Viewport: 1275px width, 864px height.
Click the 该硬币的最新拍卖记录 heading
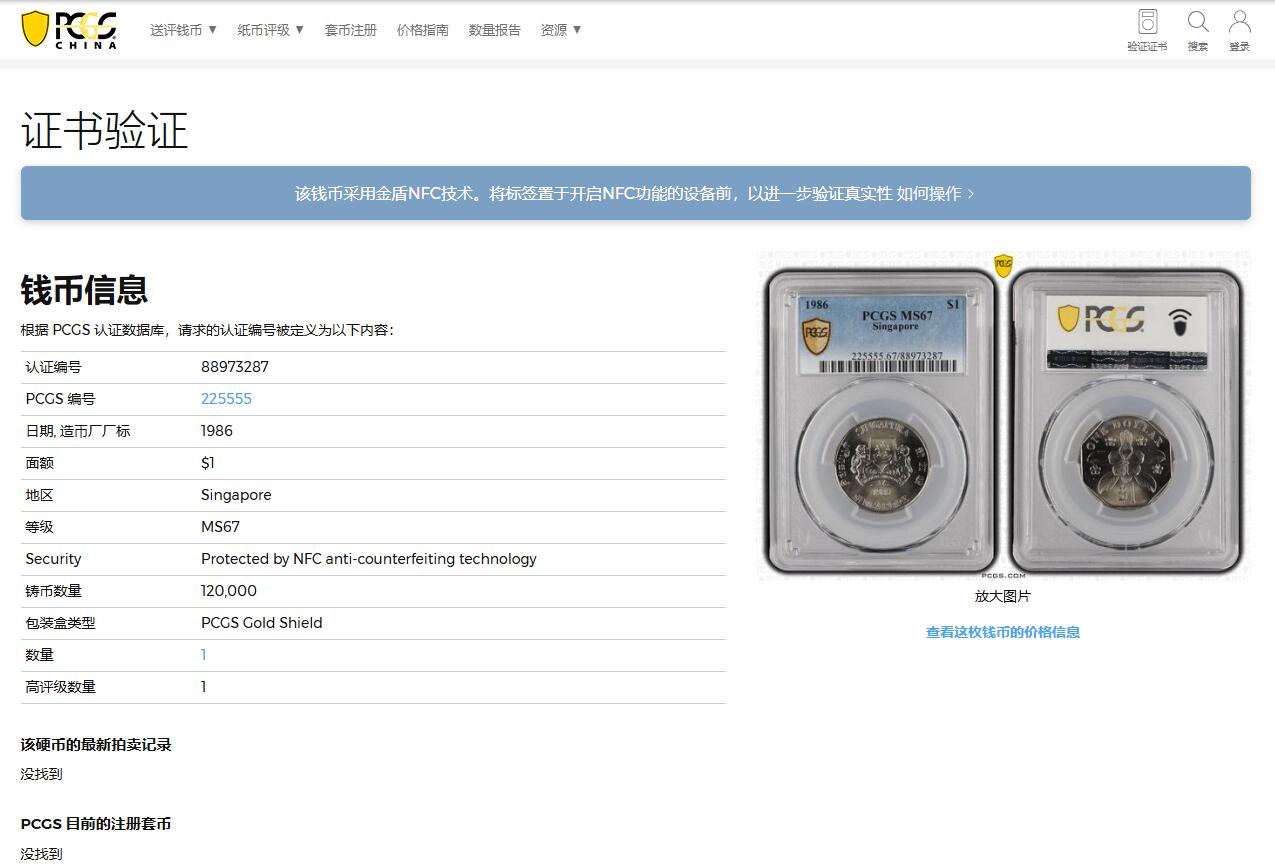pyautogui.click(x=96, y=745)
